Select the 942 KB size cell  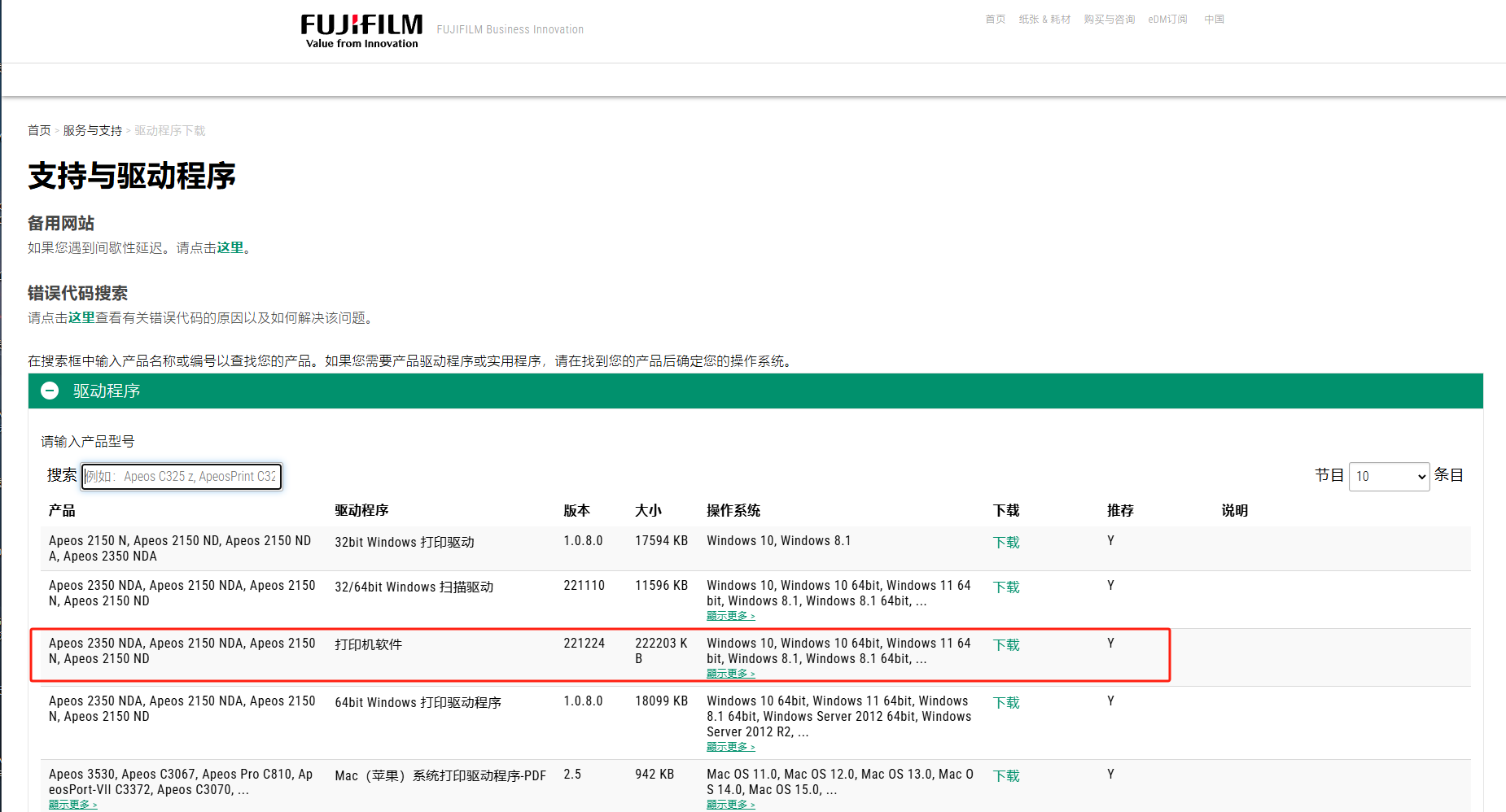(654, 774)
